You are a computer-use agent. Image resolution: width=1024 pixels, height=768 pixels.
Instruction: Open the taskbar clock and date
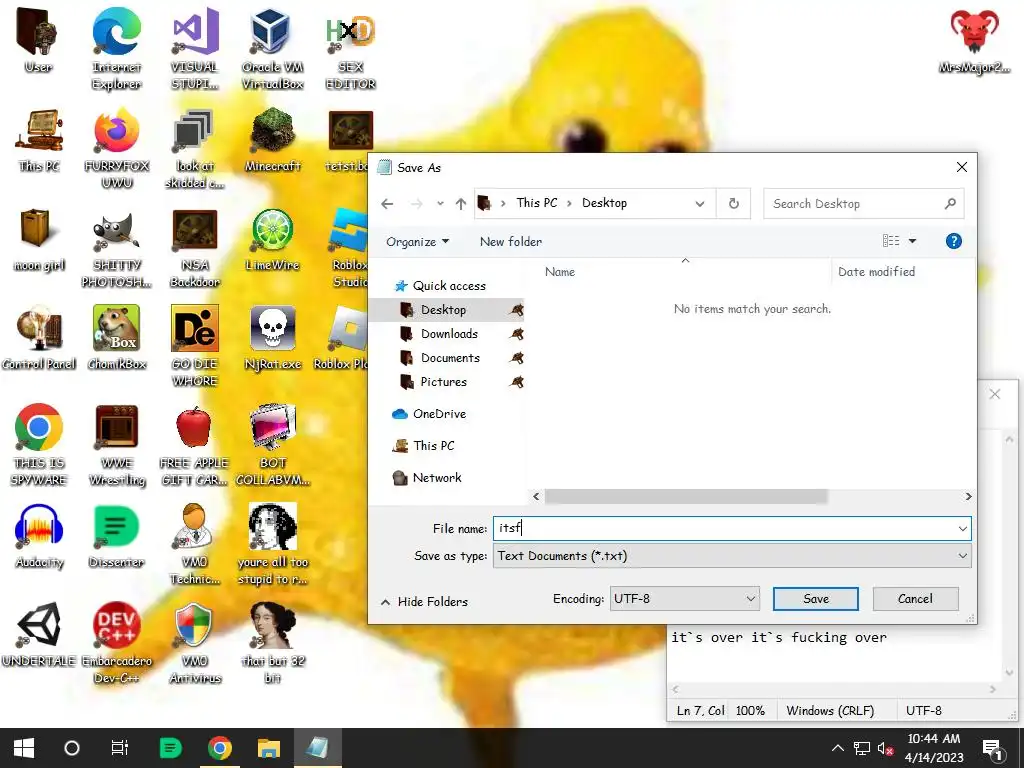(x=934, y=748)
